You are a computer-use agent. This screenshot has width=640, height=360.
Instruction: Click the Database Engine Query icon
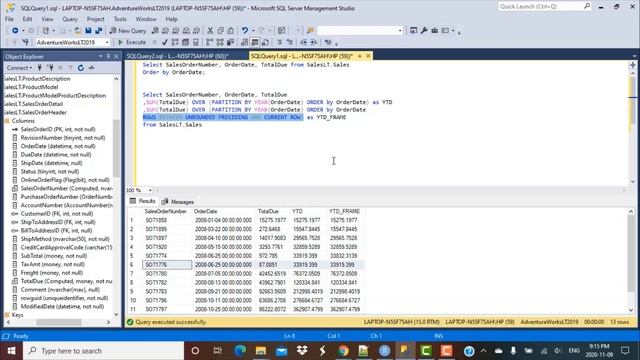pyautogui.click(x=155, y=31)
